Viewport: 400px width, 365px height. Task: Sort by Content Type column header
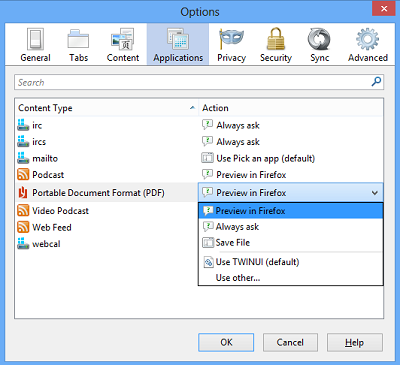tap(107, 108)
